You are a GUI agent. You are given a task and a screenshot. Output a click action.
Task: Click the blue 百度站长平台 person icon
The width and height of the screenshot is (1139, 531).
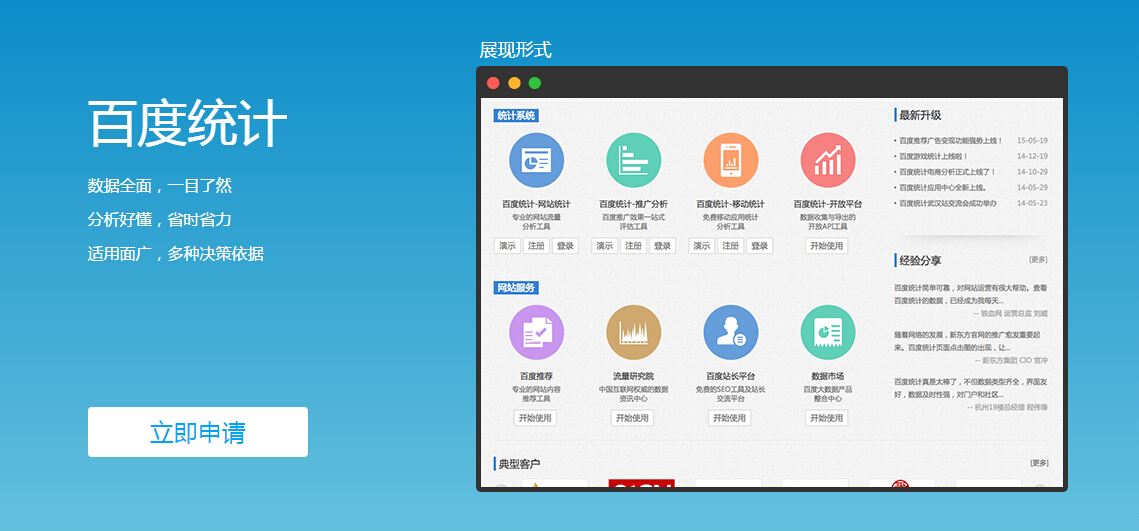(730, 332)
